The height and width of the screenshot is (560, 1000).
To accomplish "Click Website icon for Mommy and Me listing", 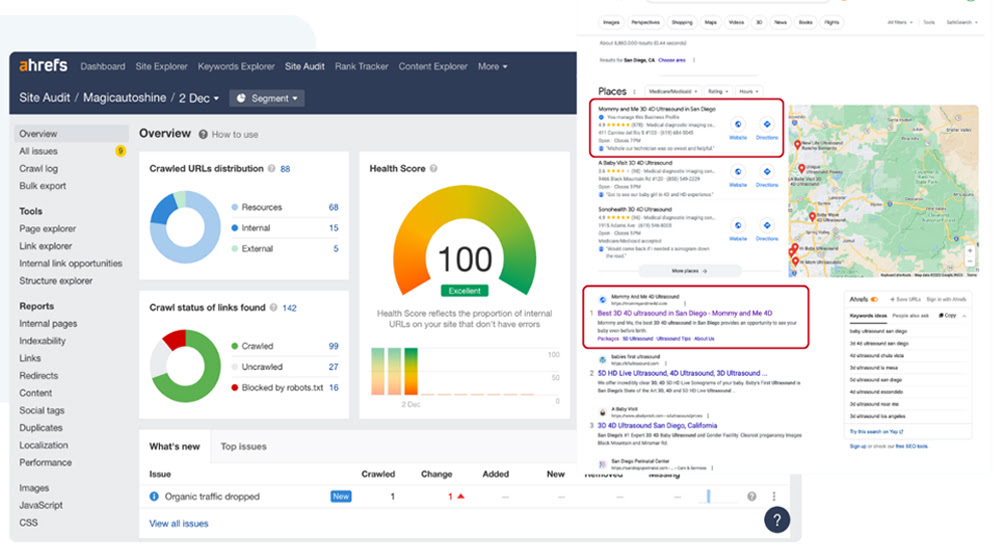I will (x=738, y=124).
